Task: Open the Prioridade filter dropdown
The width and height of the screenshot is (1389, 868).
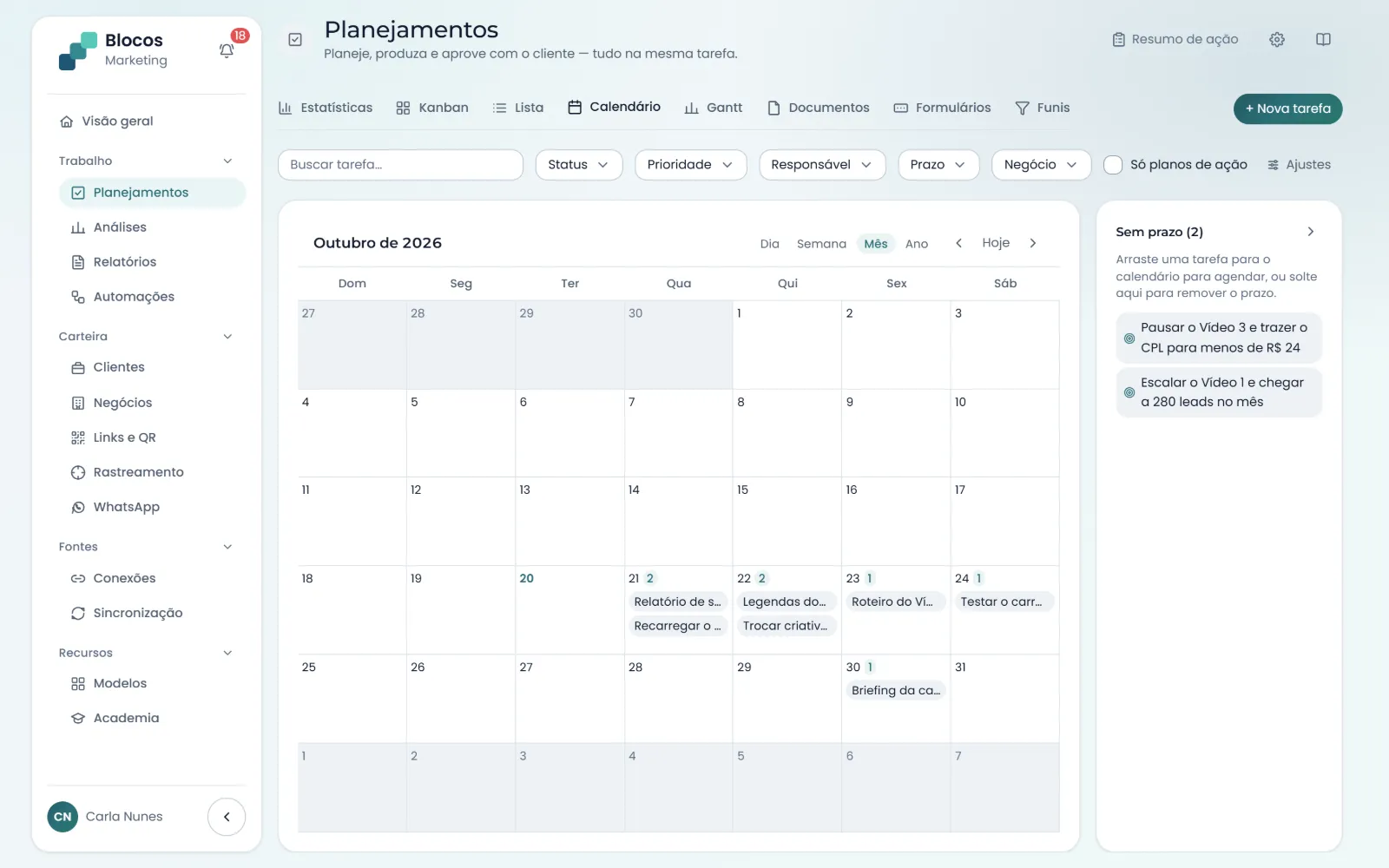Action: pos(691,165)
